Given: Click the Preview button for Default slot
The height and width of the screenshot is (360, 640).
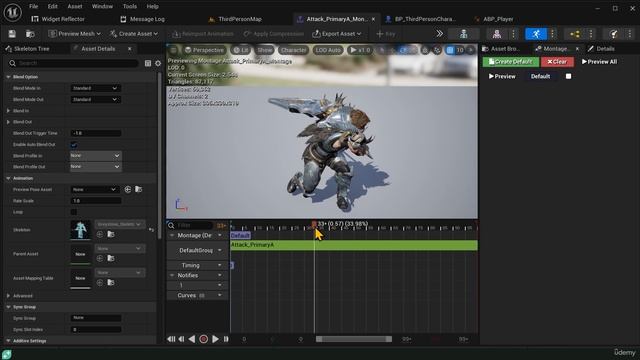Looking at the screenshot, I should pos(502,76).
